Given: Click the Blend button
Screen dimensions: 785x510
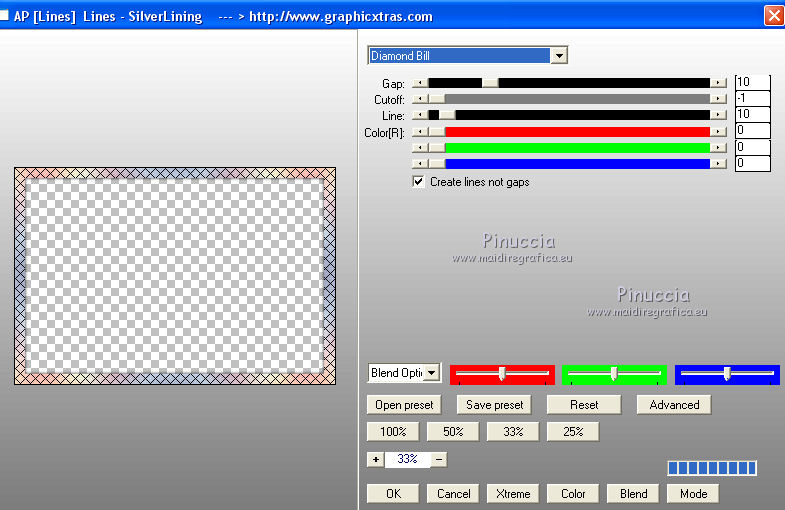Looking at the screenshot, I should pyautogui.click(x=633, y=493).
